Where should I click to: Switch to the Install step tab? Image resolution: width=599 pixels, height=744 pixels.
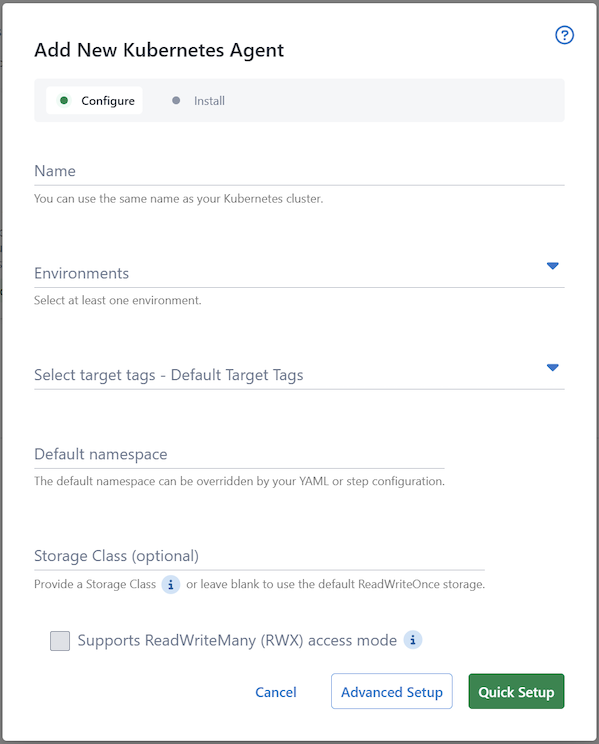[198, 101]
